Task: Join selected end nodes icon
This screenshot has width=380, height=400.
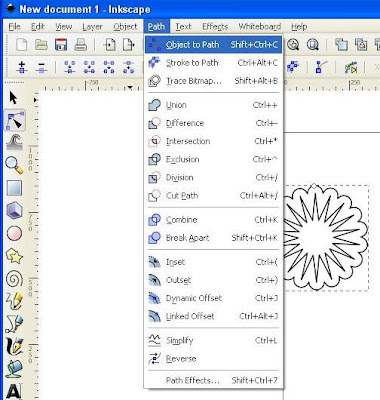Action: tap(70, 67)
